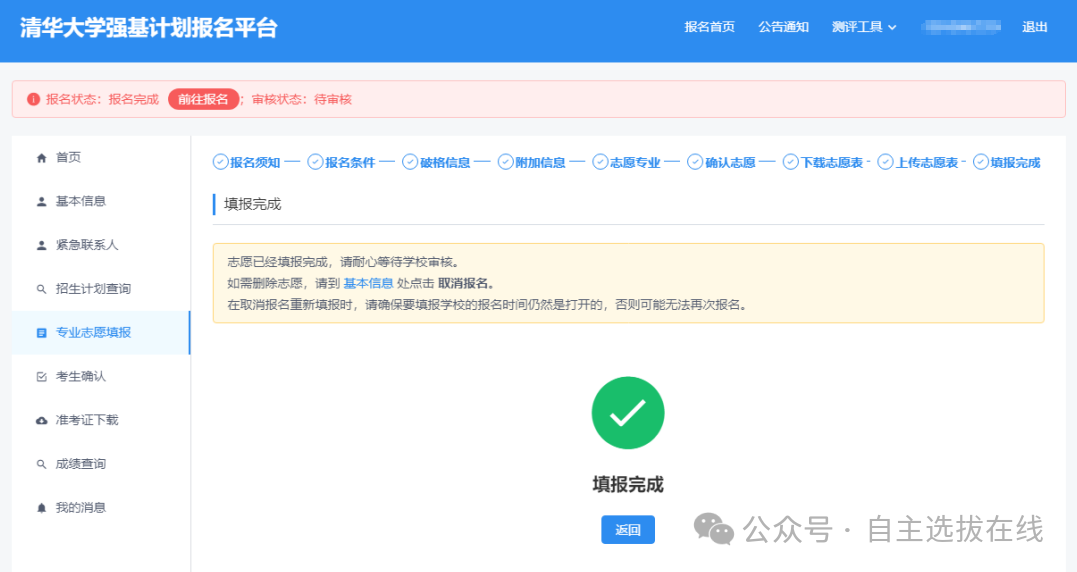
Task: Open 考生确认 in the sidebar
Action: (80, 376)
